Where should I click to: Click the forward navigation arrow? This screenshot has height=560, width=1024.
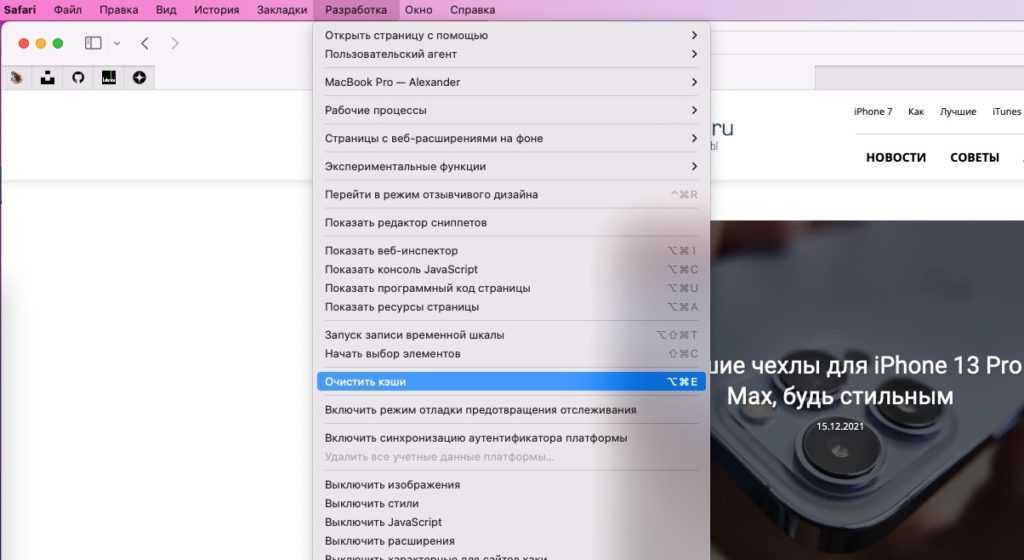tap(175, 43)
